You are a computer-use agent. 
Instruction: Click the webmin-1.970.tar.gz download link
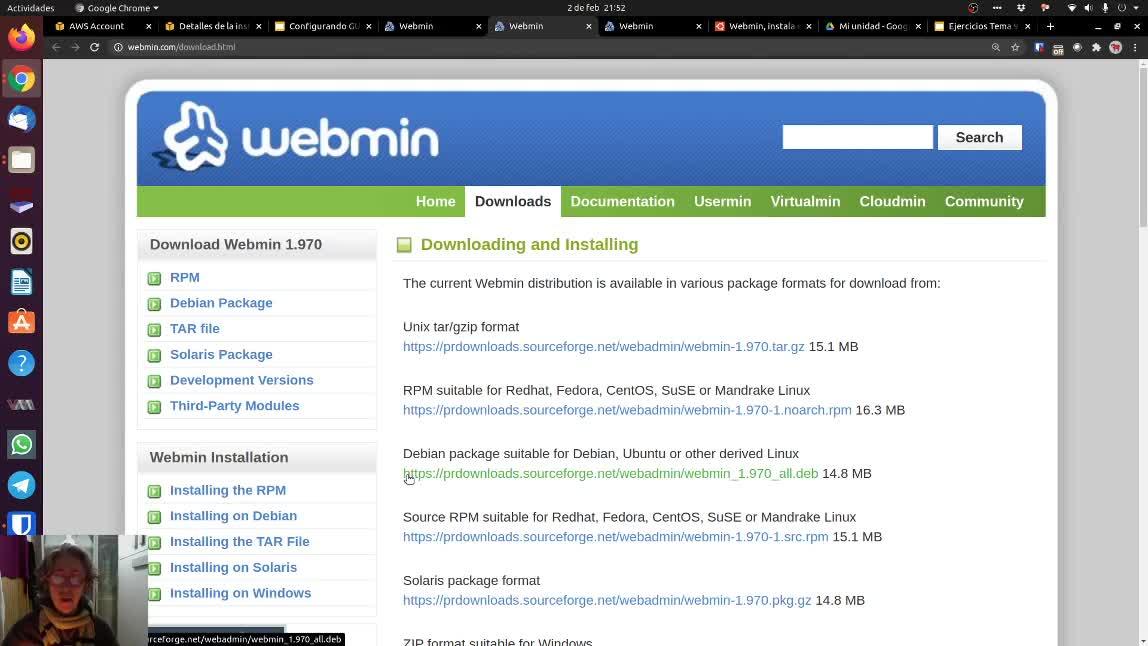(x=603, y=346)
